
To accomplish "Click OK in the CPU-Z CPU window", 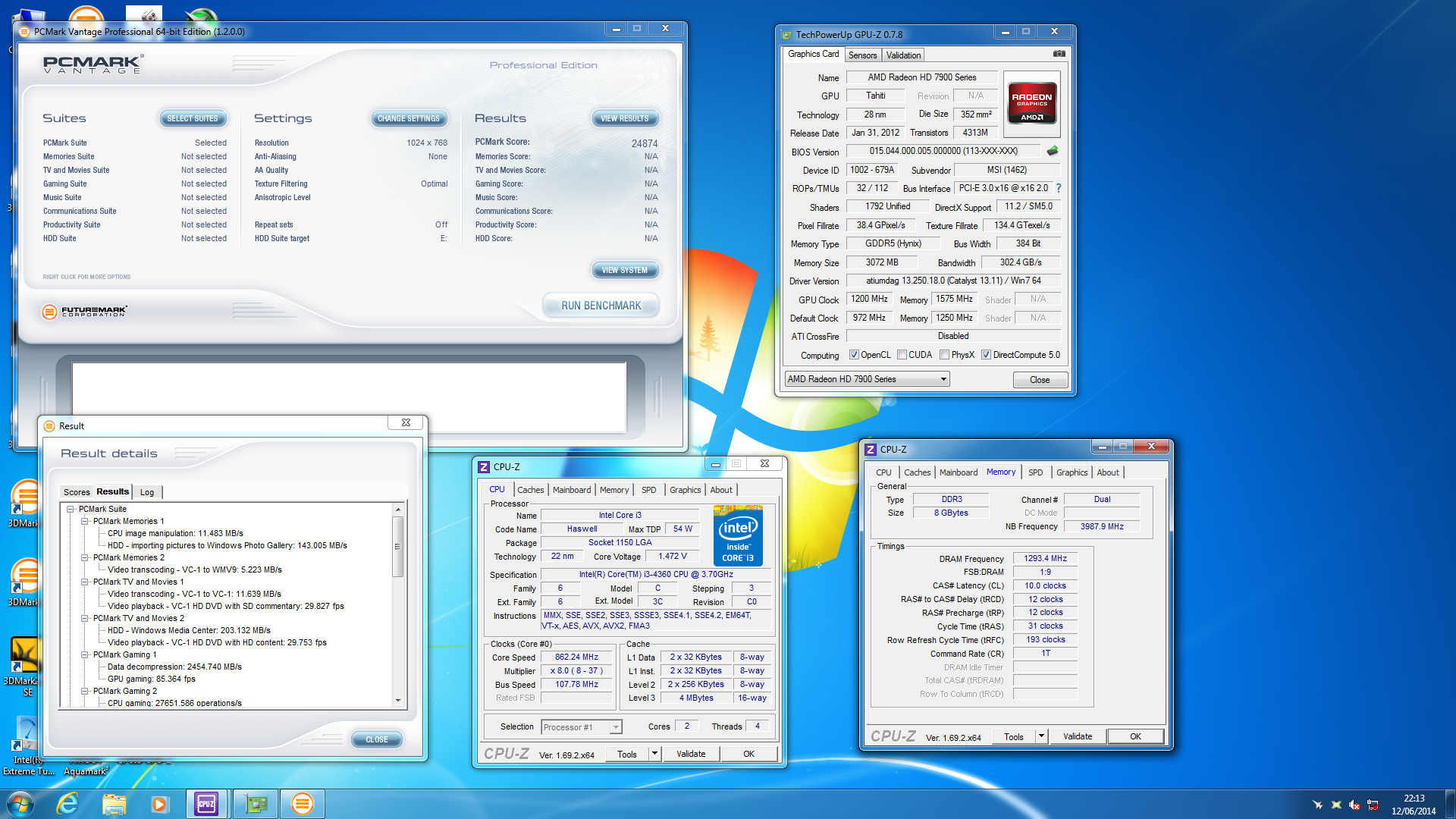I will coord(748,754).
